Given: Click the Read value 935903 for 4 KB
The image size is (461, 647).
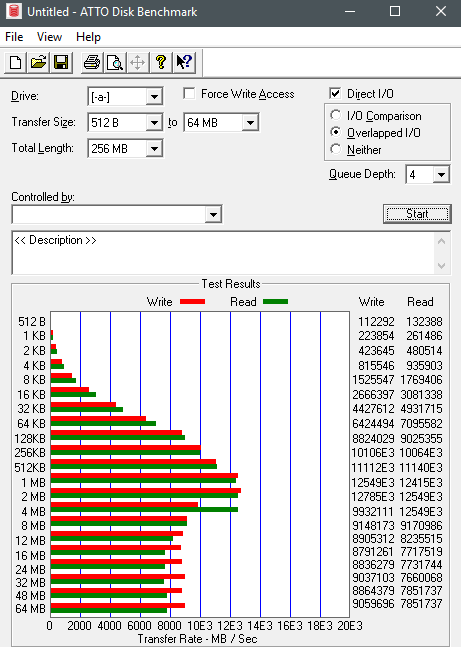Looking at the screenshot, I should (x=424, y=366).
